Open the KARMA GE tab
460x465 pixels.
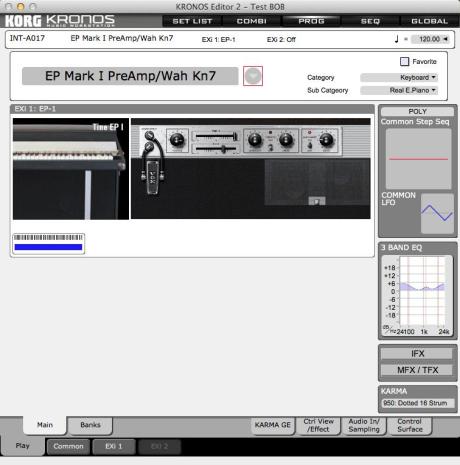click(273, 425)
